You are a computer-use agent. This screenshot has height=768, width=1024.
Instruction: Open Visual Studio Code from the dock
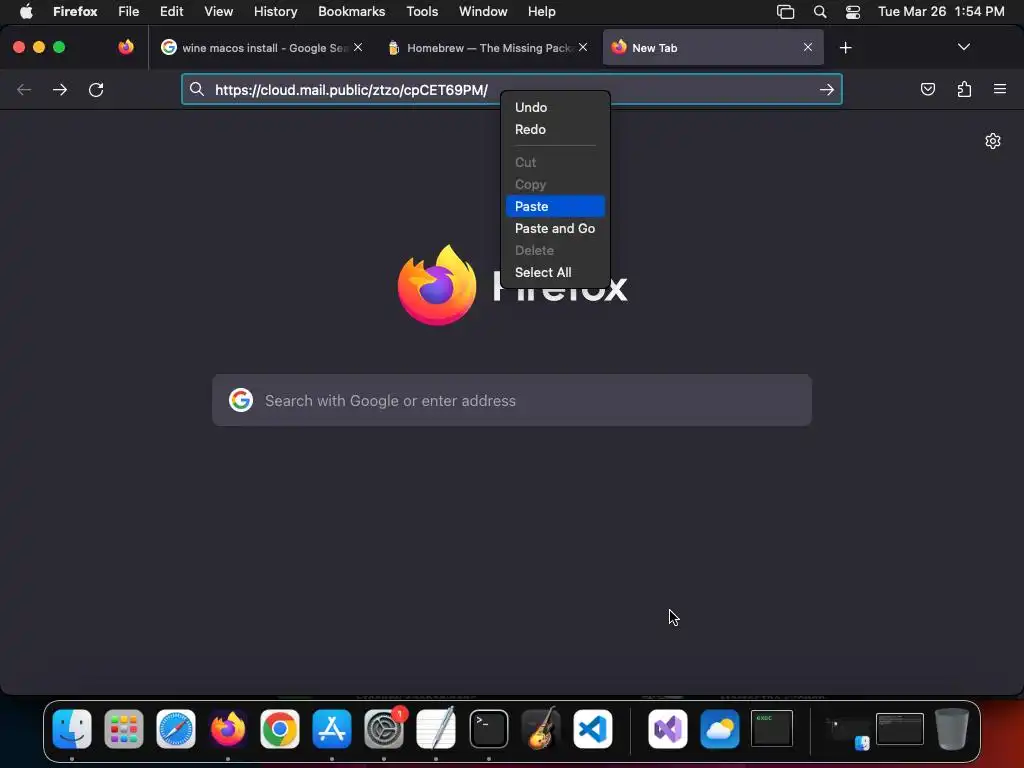(593, 729)
